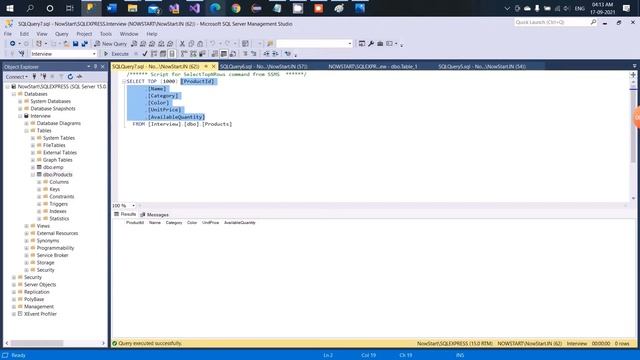The width and height of the screenshot is (640, 360).
Task: Click the Save icon in the toolbar
Action: pyautogui.click(x=76, y=43)
